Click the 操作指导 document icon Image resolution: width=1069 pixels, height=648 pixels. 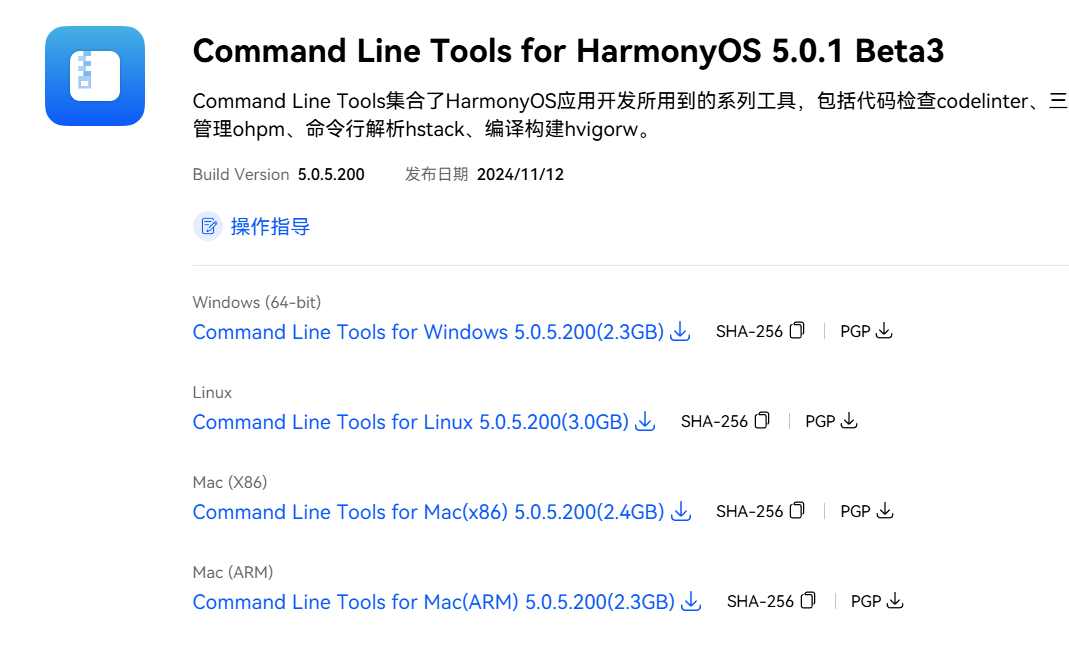click(x=208, y=226)
